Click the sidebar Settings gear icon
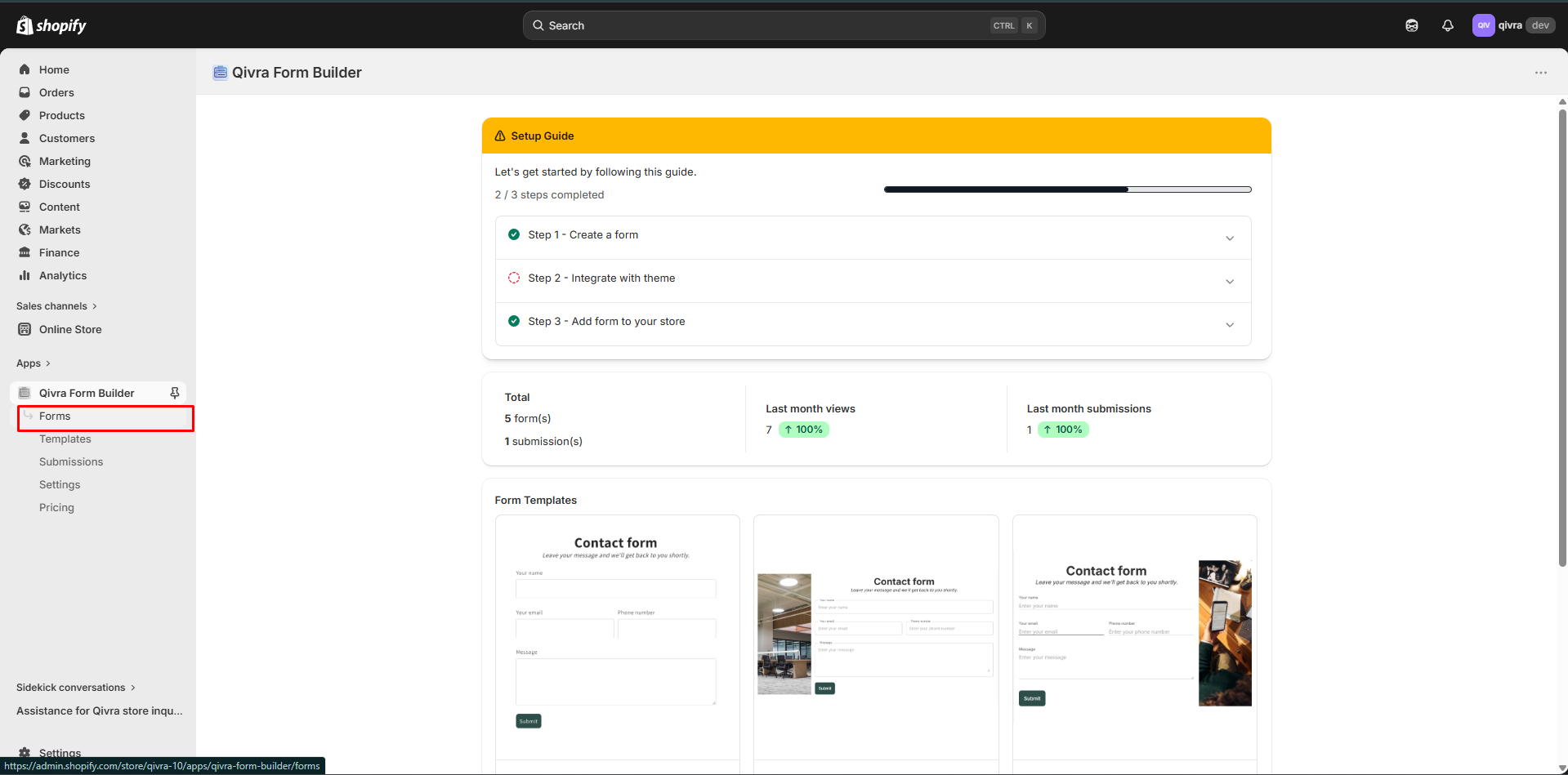 25,753
